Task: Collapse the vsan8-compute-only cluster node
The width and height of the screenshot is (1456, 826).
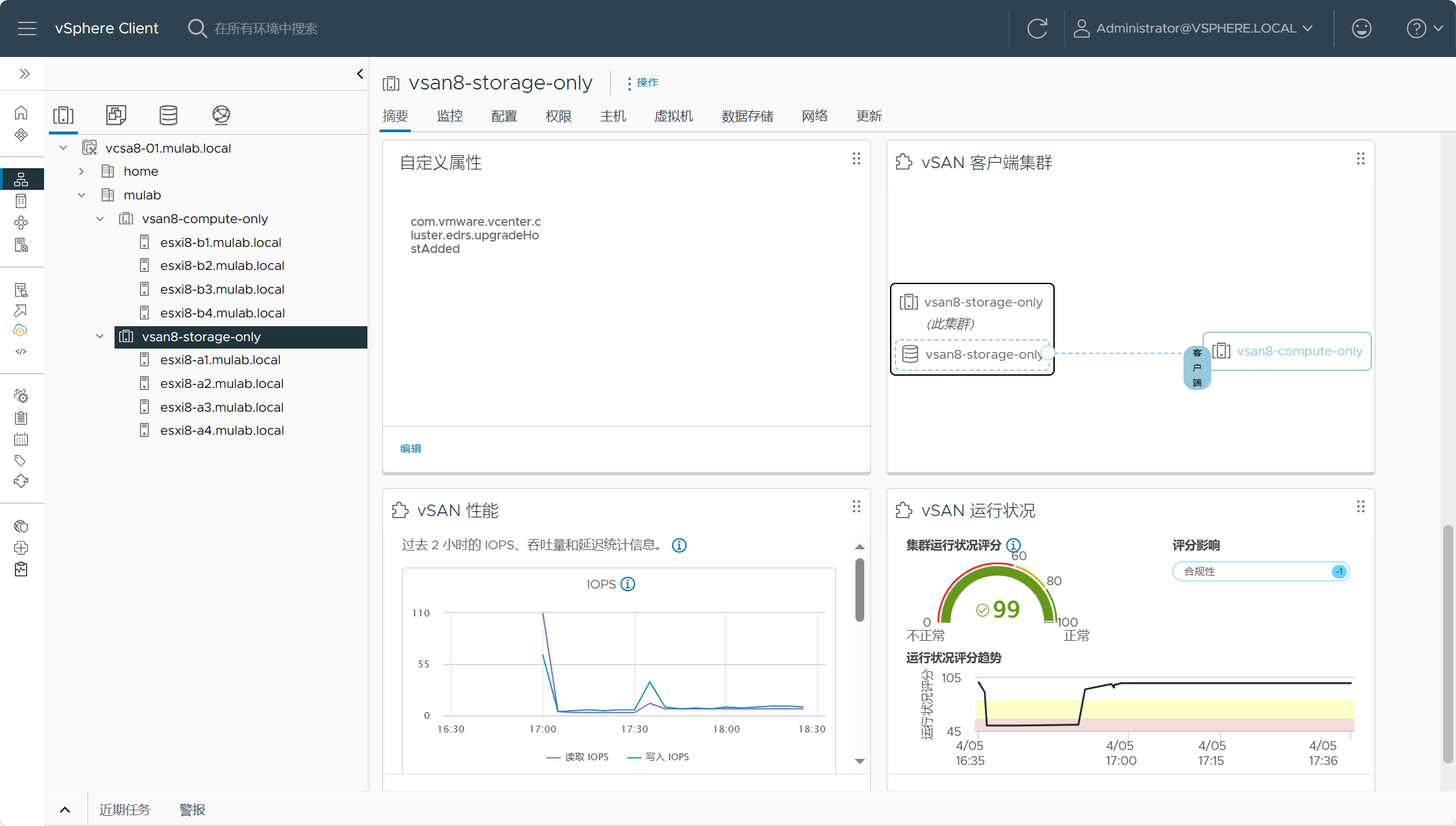Action: click(x=100, y=219)
